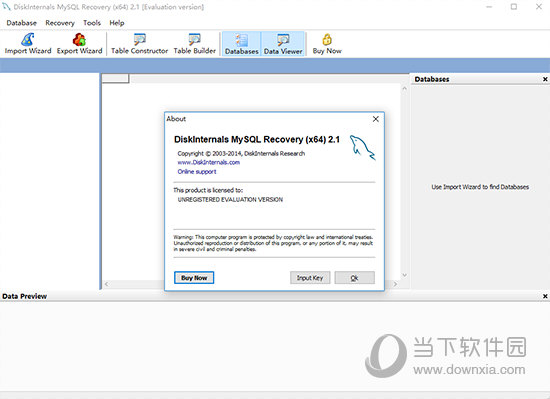This screenshot has width=550, height=399.
Task: Click the Input Key button
Action: click(x=310, y=278)
